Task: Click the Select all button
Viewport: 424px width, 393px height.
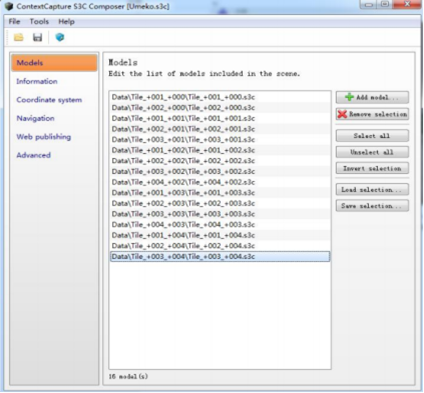Action: [x=372, y=136]
